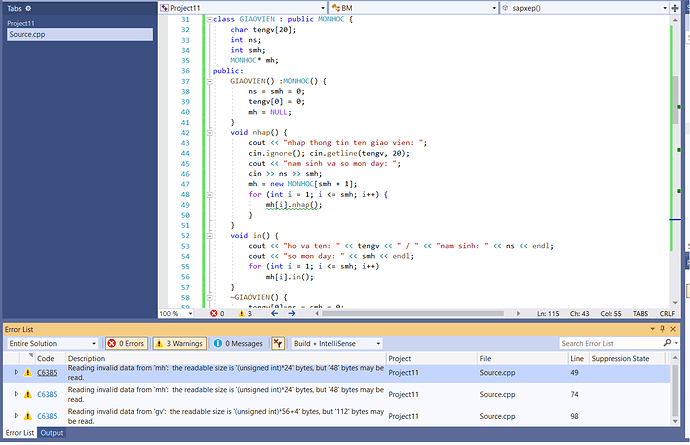Switch to the Output tab
The height and width of the screenshot is (445, 690).
[x=52, y=433]
